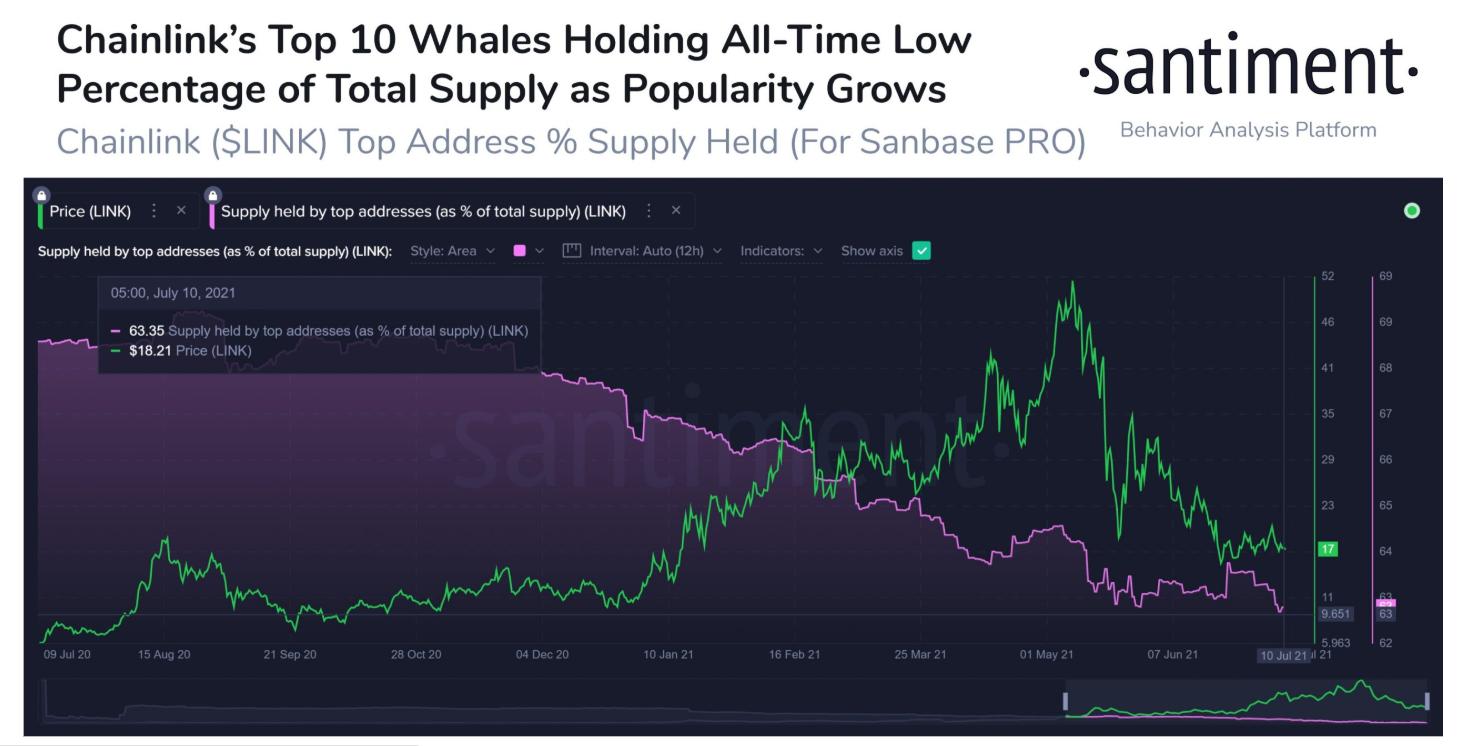Click the 10 Jul 21 date marker
This screenshot has width=1461, height=746.
(1283, 655)
